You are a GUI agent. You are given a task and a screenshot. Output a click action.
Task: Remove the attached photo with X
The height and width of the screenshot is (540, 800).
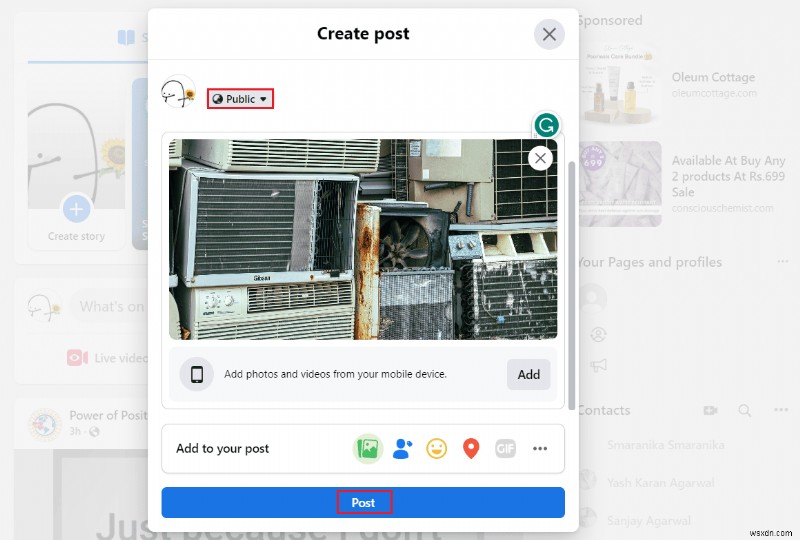[x=540, y=158]
